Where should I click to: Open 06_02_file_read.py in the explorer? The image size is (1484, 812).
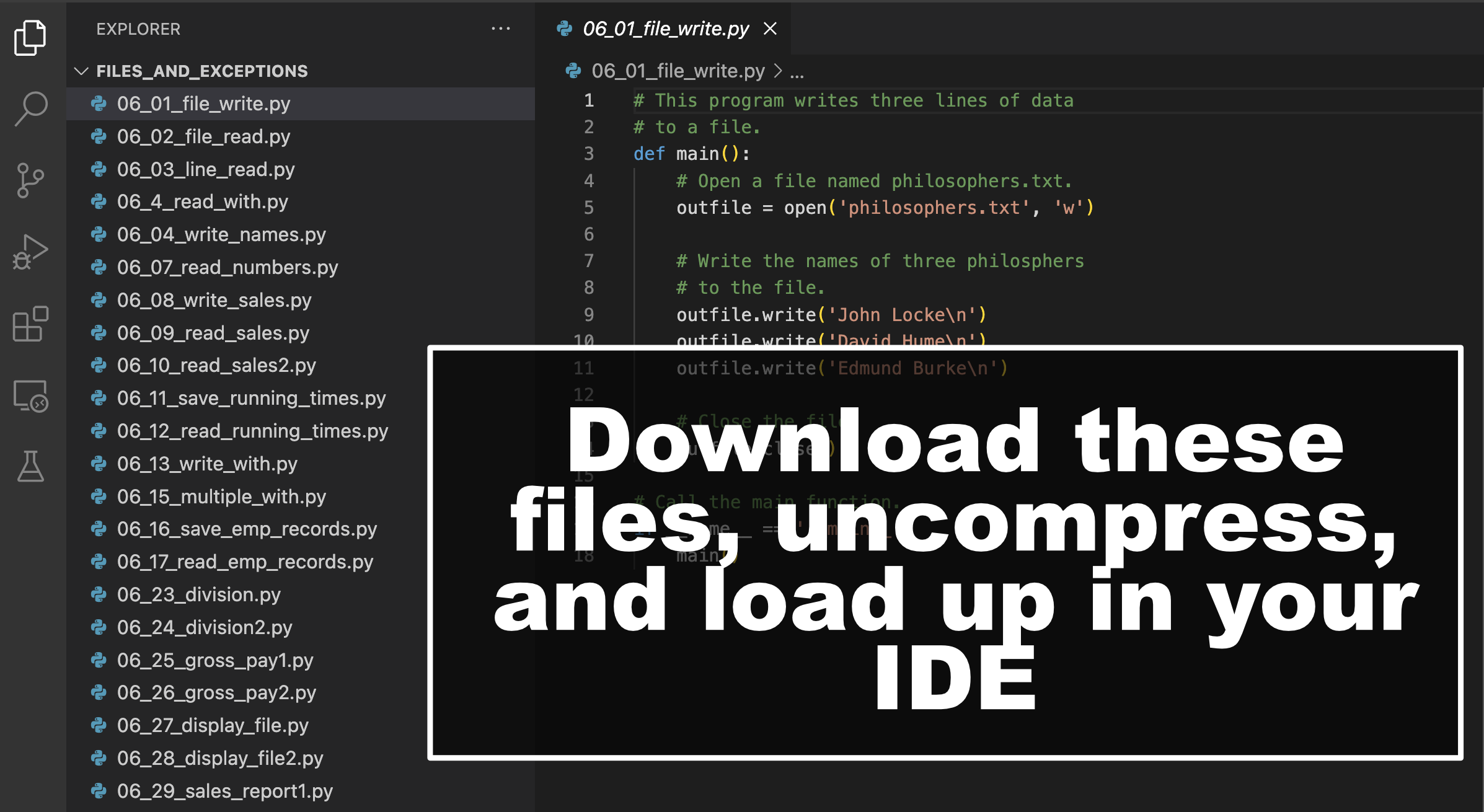click(x=203, y=136)
